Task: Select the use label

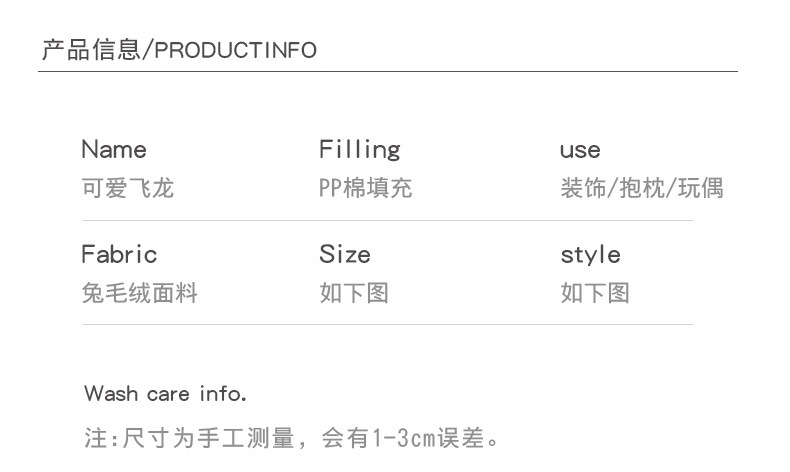Action: click(580, 150)
